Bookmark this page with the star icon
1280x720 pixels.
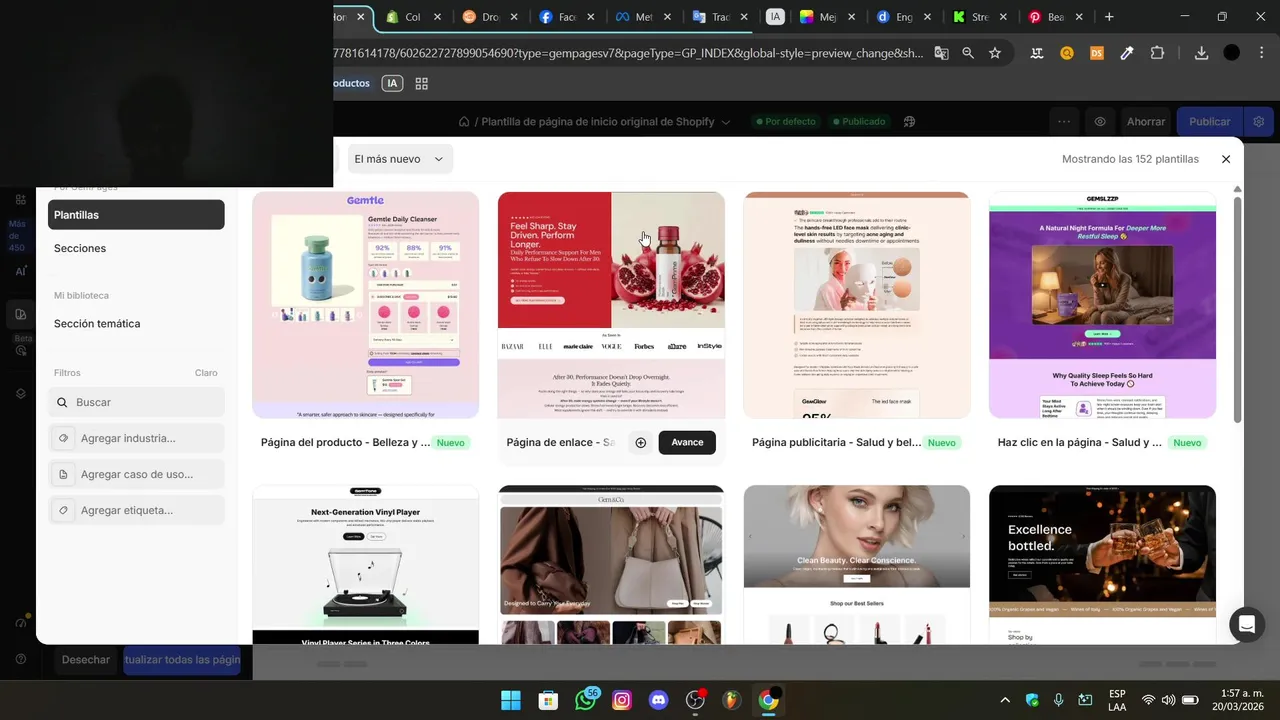[x=995, y=53]
